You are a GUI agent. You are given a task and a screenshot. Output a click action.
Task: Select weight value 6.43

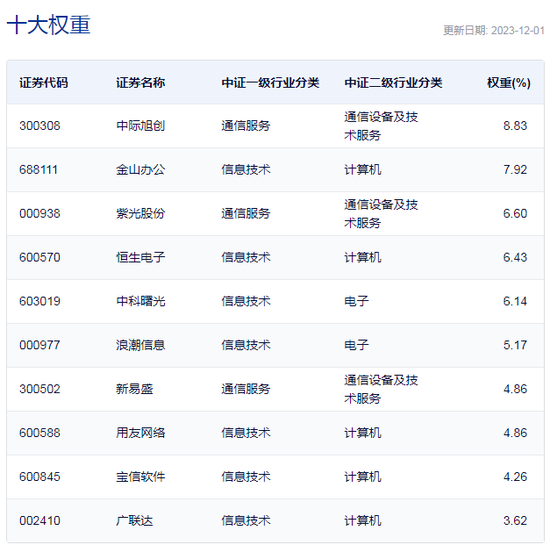(x=515, y=257)
